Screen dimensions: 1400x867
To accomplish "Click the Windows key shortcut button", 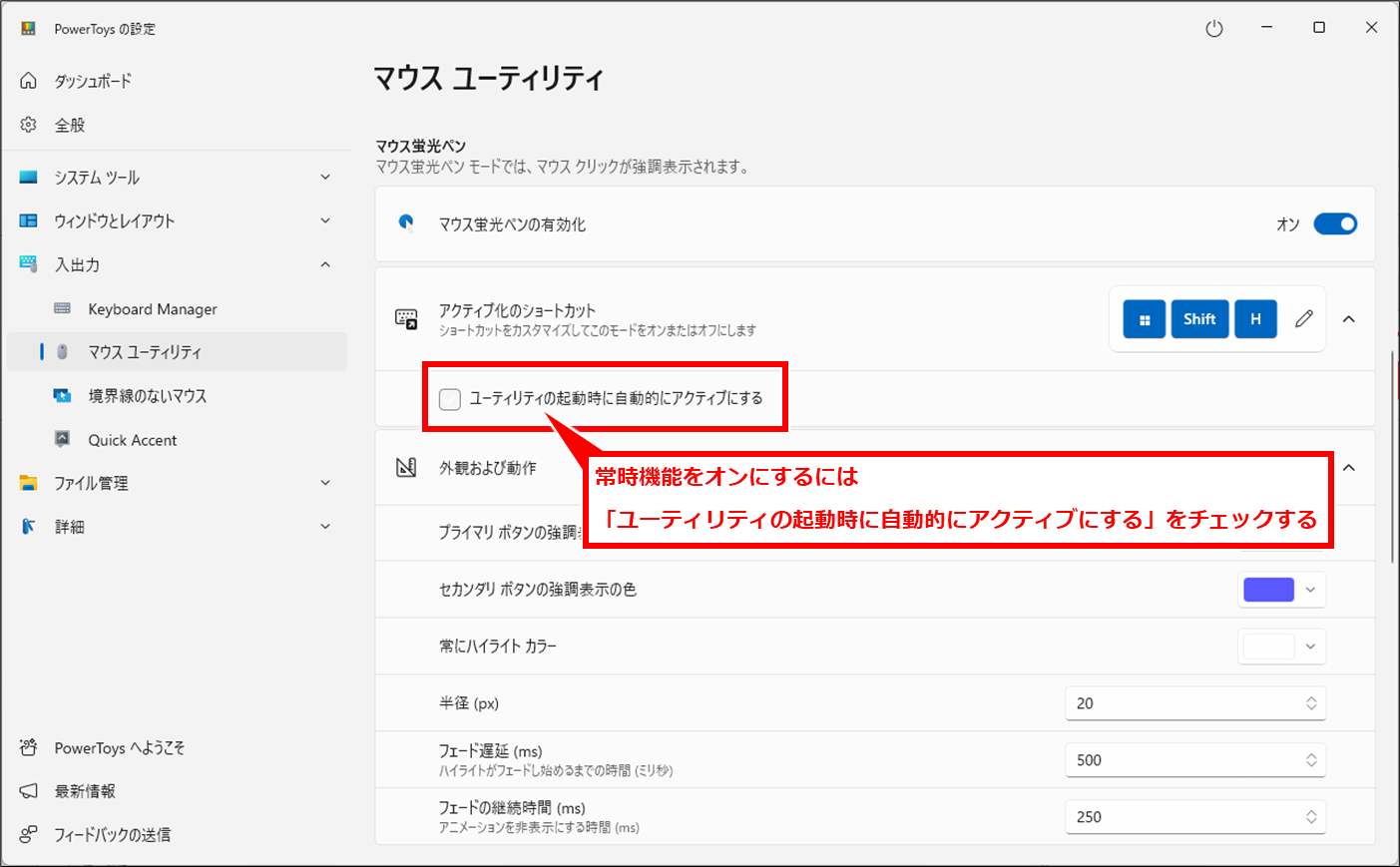I will [1145, 319].
